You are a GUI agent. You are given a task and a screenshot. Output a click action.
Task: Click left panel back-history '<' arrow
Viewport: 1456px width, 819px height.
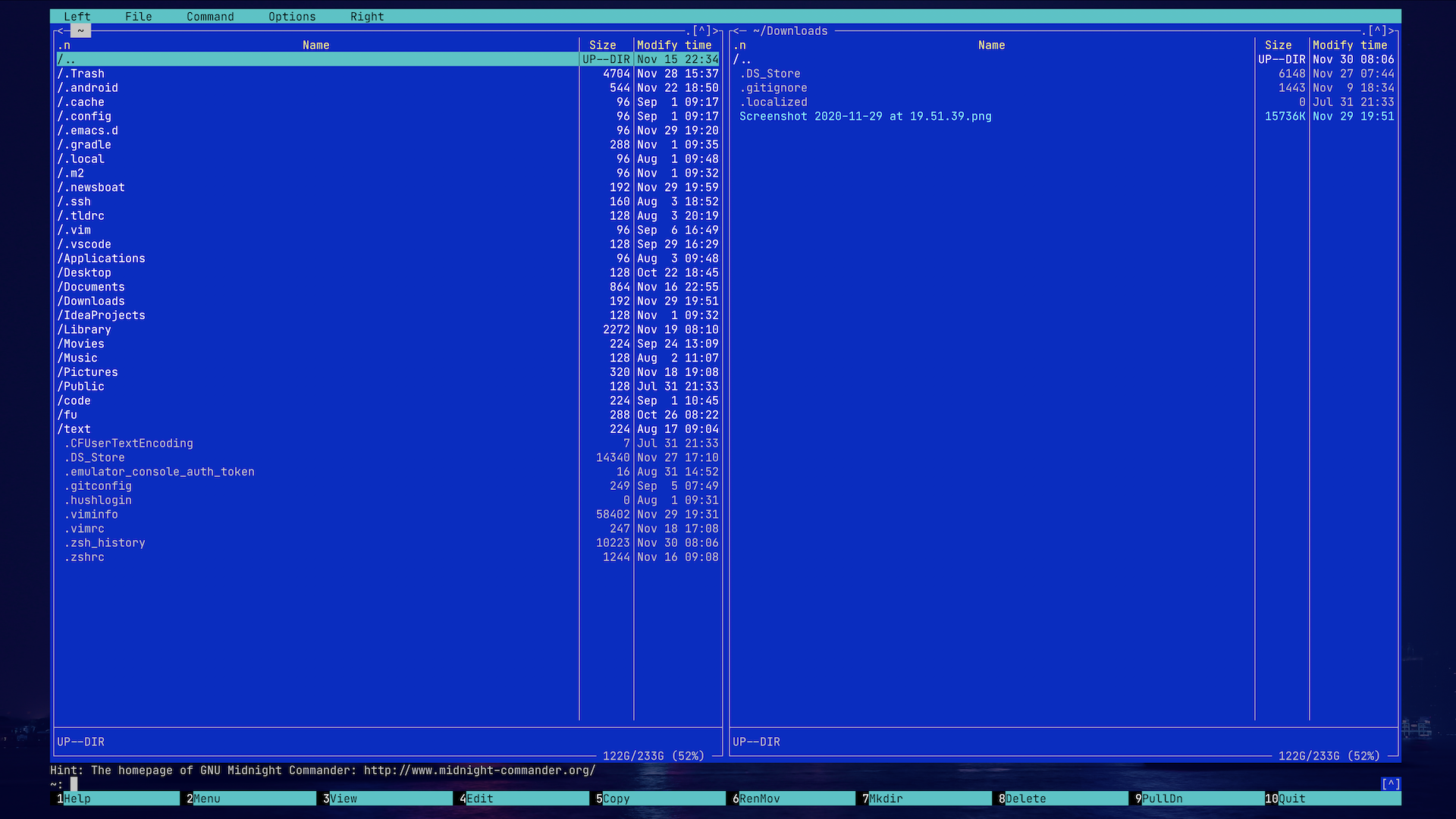[x=60, y=31]
